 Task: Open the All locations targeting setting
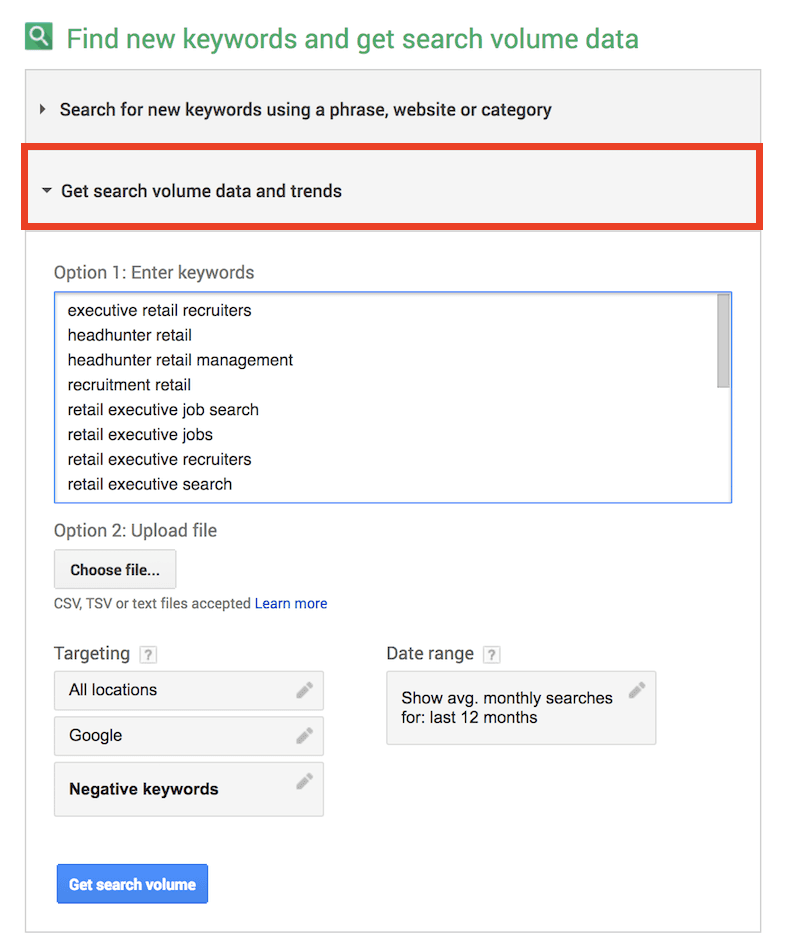coord(170,690)
